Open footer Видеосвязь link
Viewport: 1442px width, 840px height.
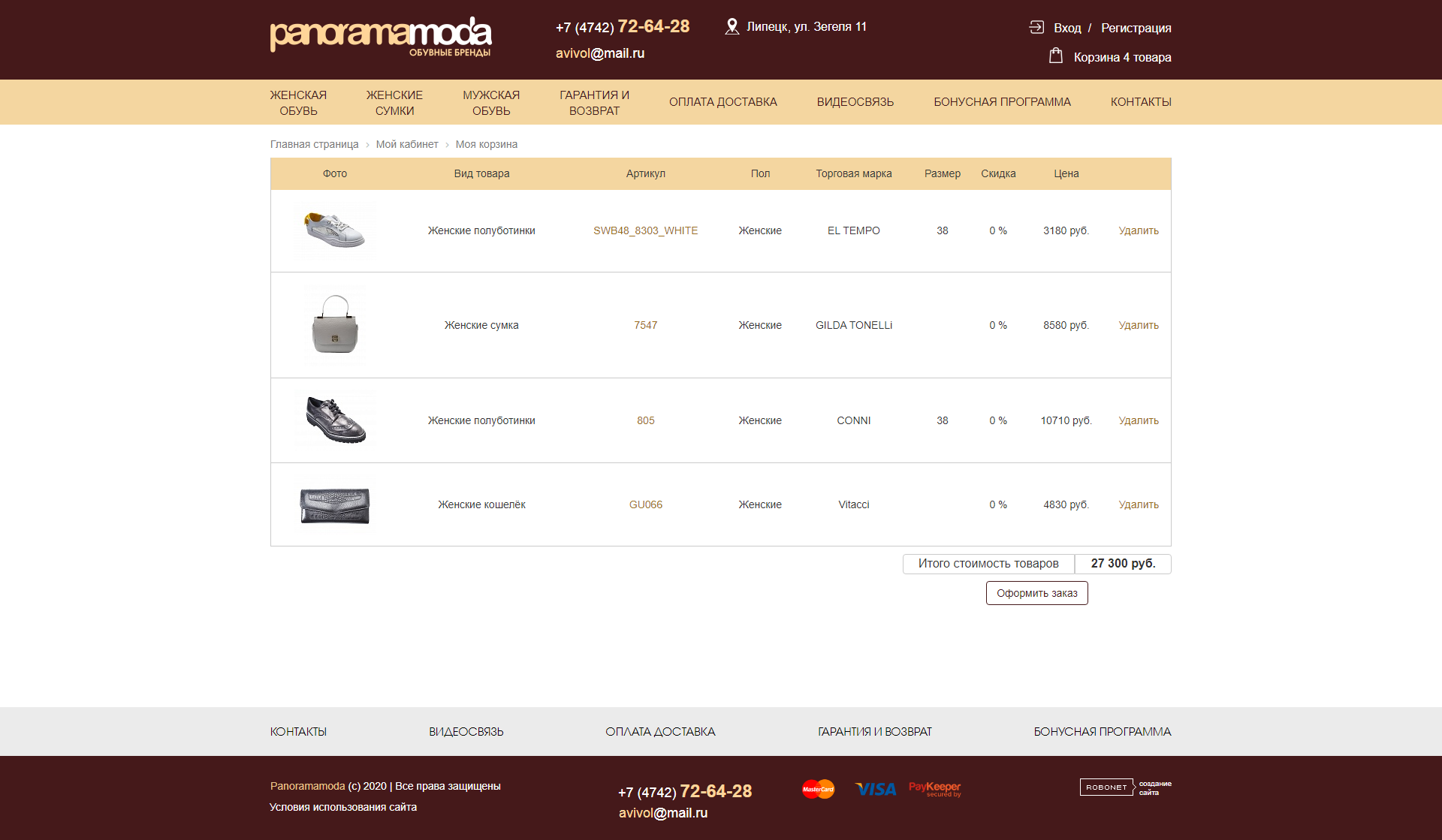466,731
